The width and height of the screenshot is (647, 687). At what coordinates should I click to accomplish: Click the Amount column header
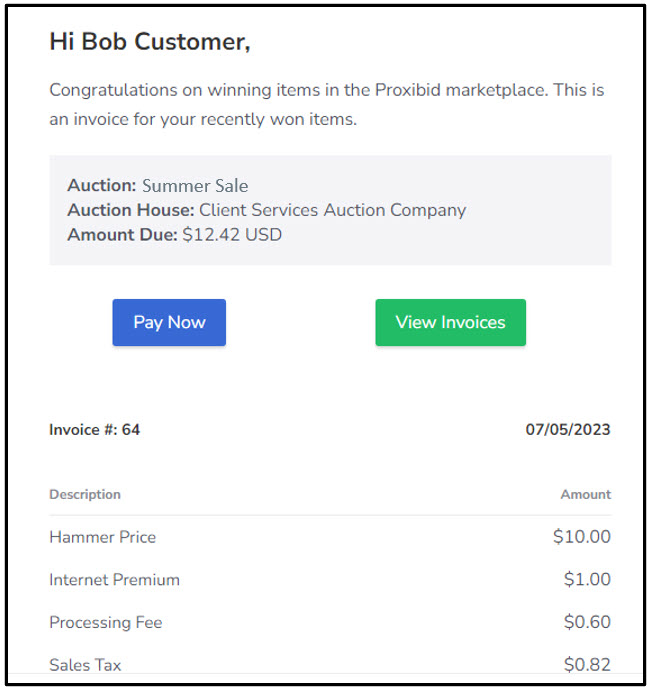click(x=586, y=495)
